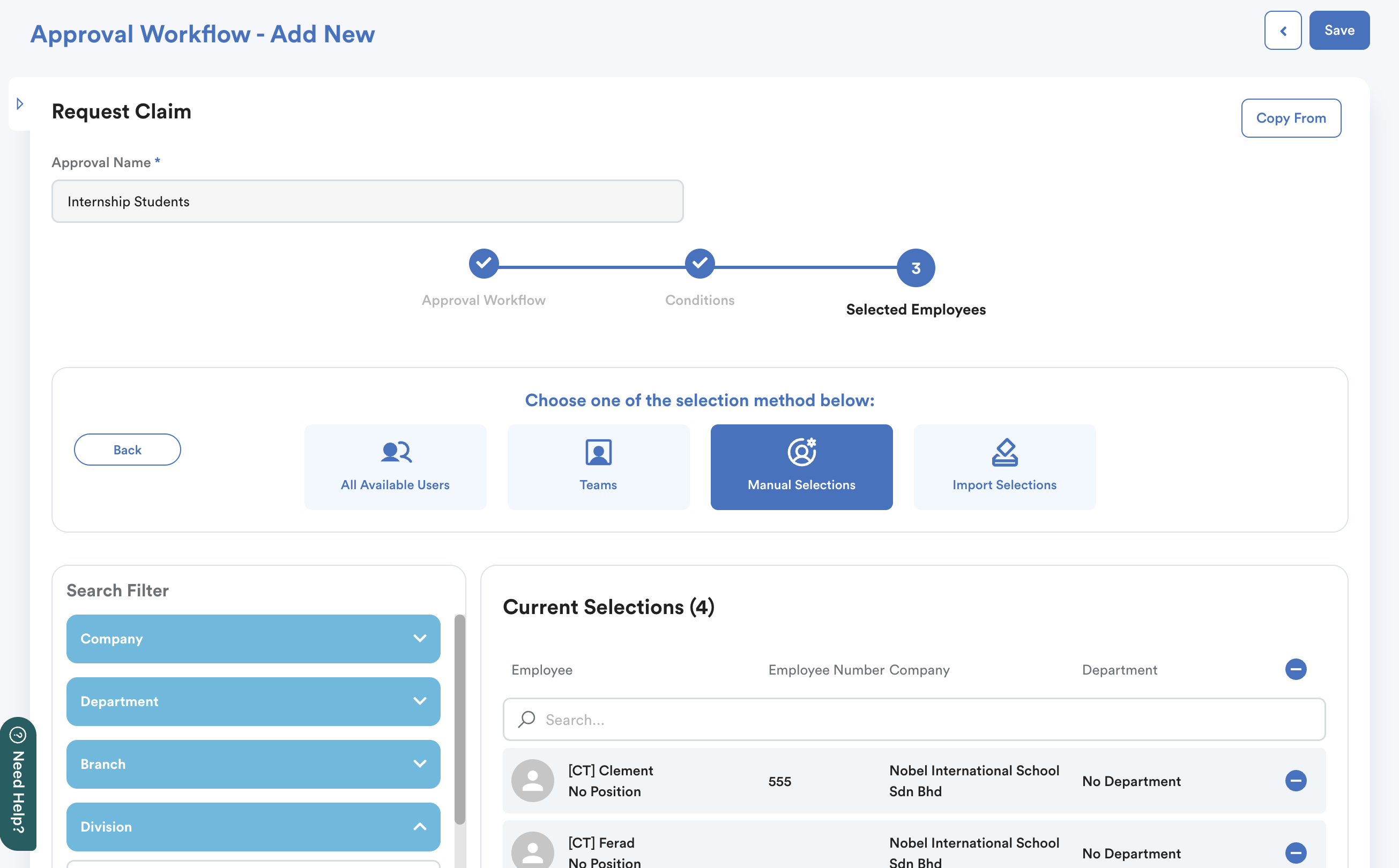This screenshot has height=868, width=1399.
Task: Choose Import Selections method
Action: point(1004,467)
